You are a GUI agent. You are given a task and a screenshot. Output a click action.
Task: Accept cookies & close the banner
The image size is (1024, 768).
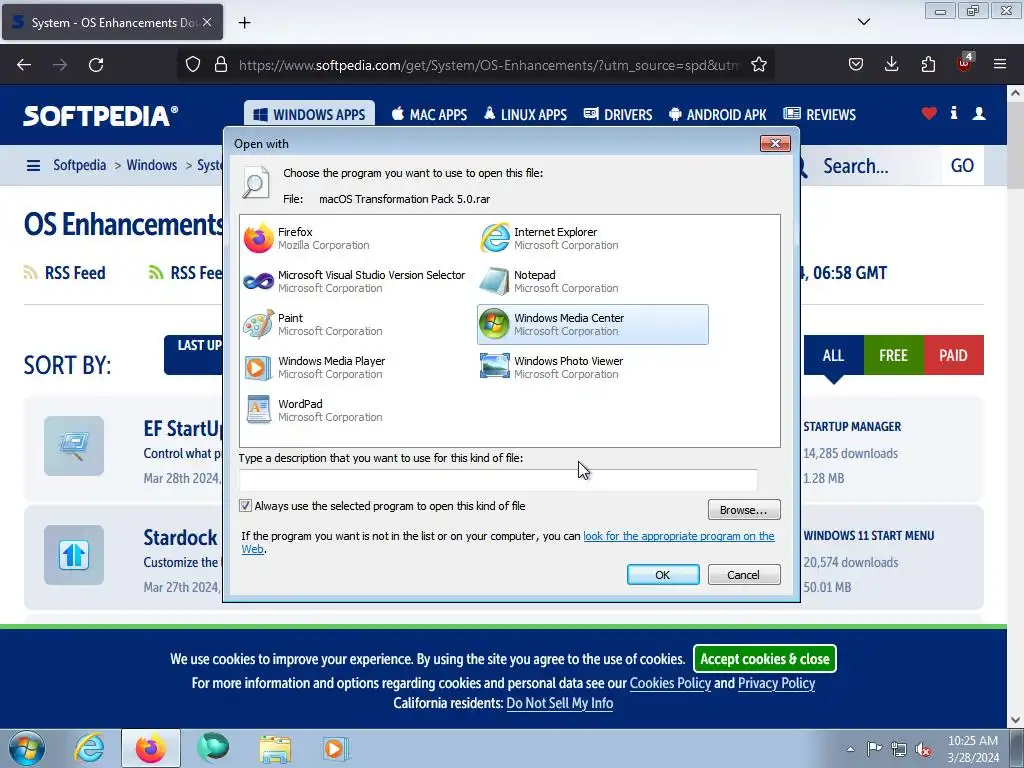click(x=765, y=659)
